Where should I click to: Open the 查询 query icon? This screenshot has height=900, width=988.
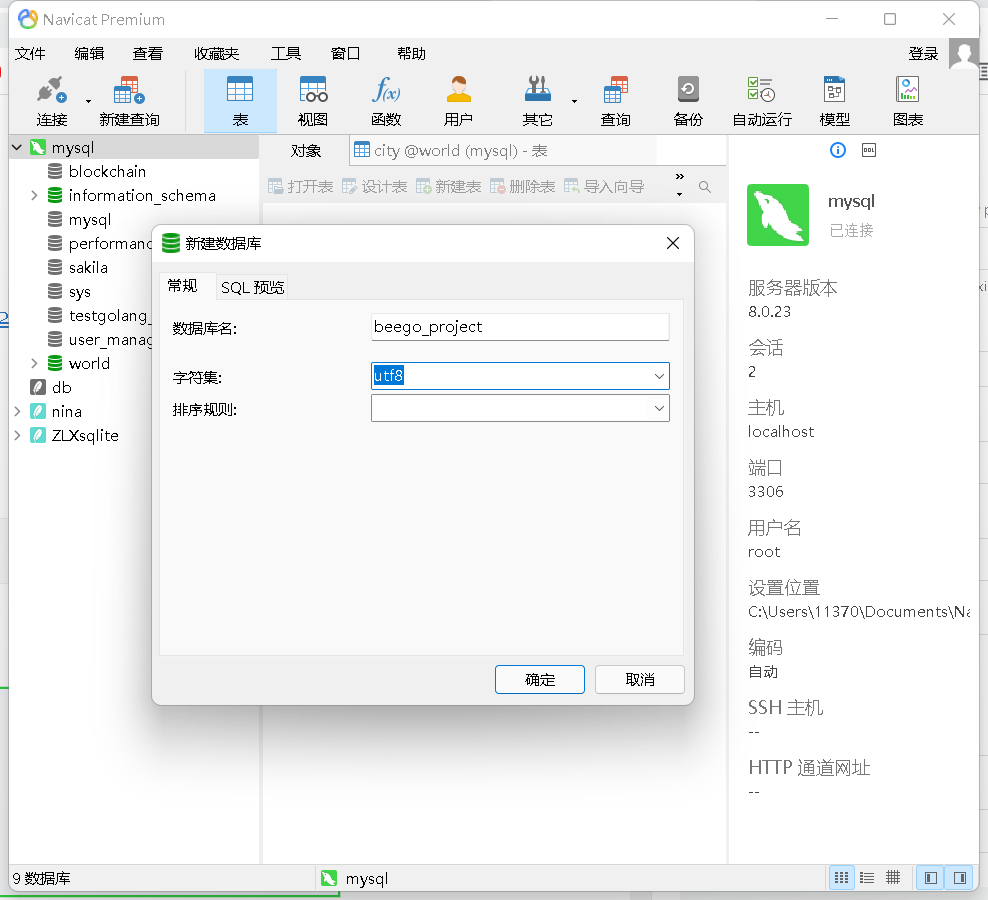point(616,101)
